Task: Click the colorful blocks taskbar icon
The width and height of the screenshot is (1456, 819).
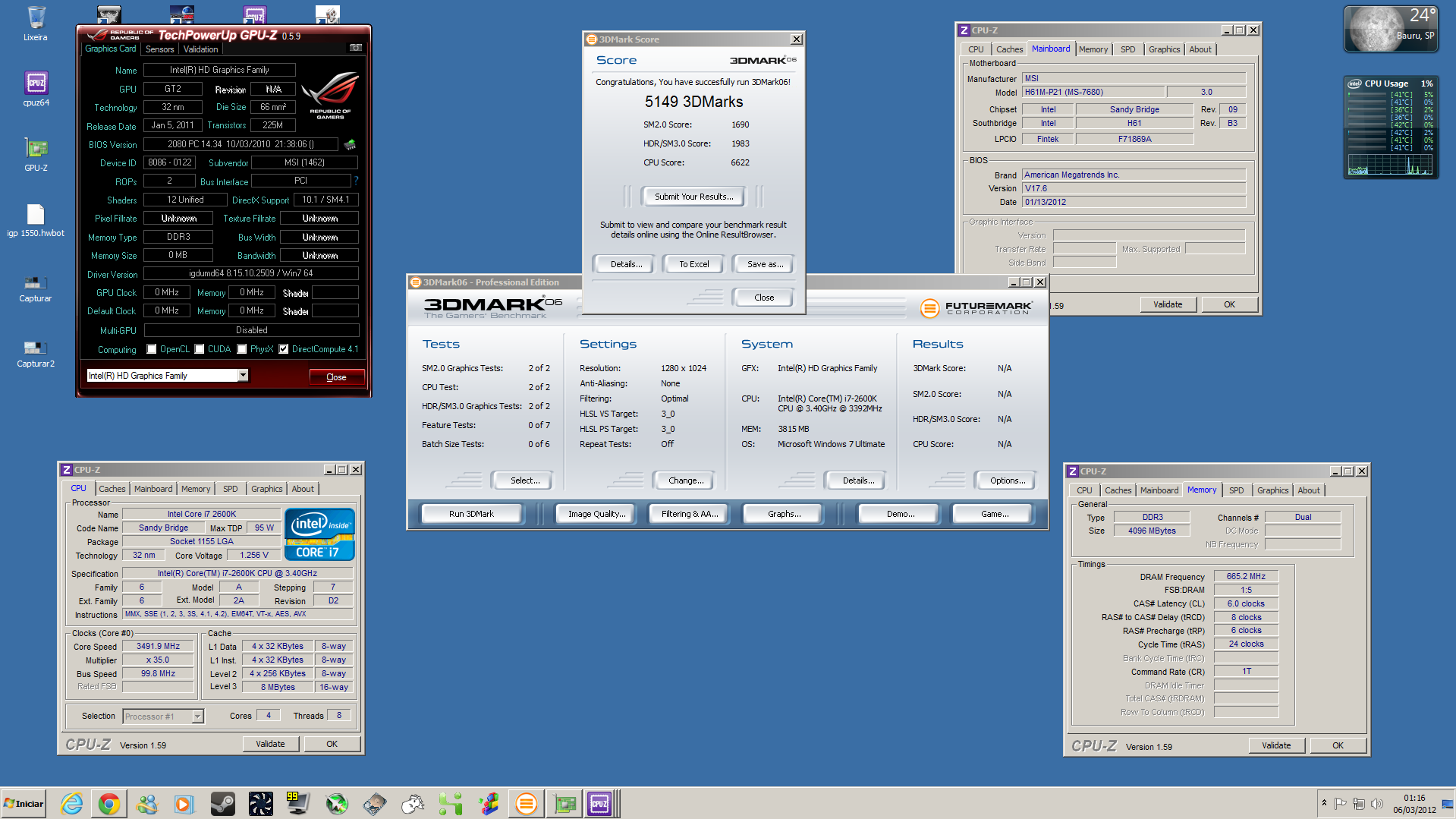Action: (x=488, y=804)
